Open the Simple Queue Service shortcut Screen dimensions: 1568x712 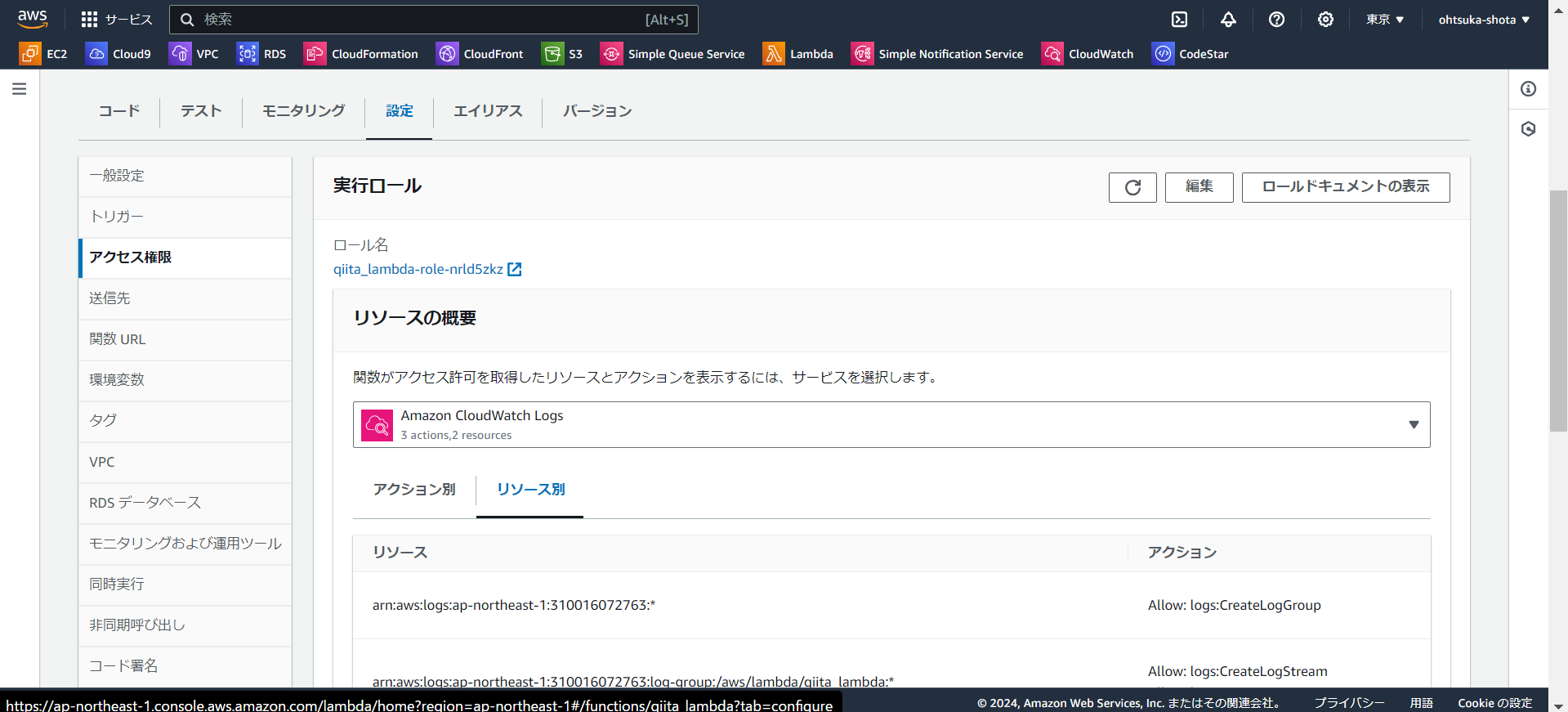click(x=672, y=54)
